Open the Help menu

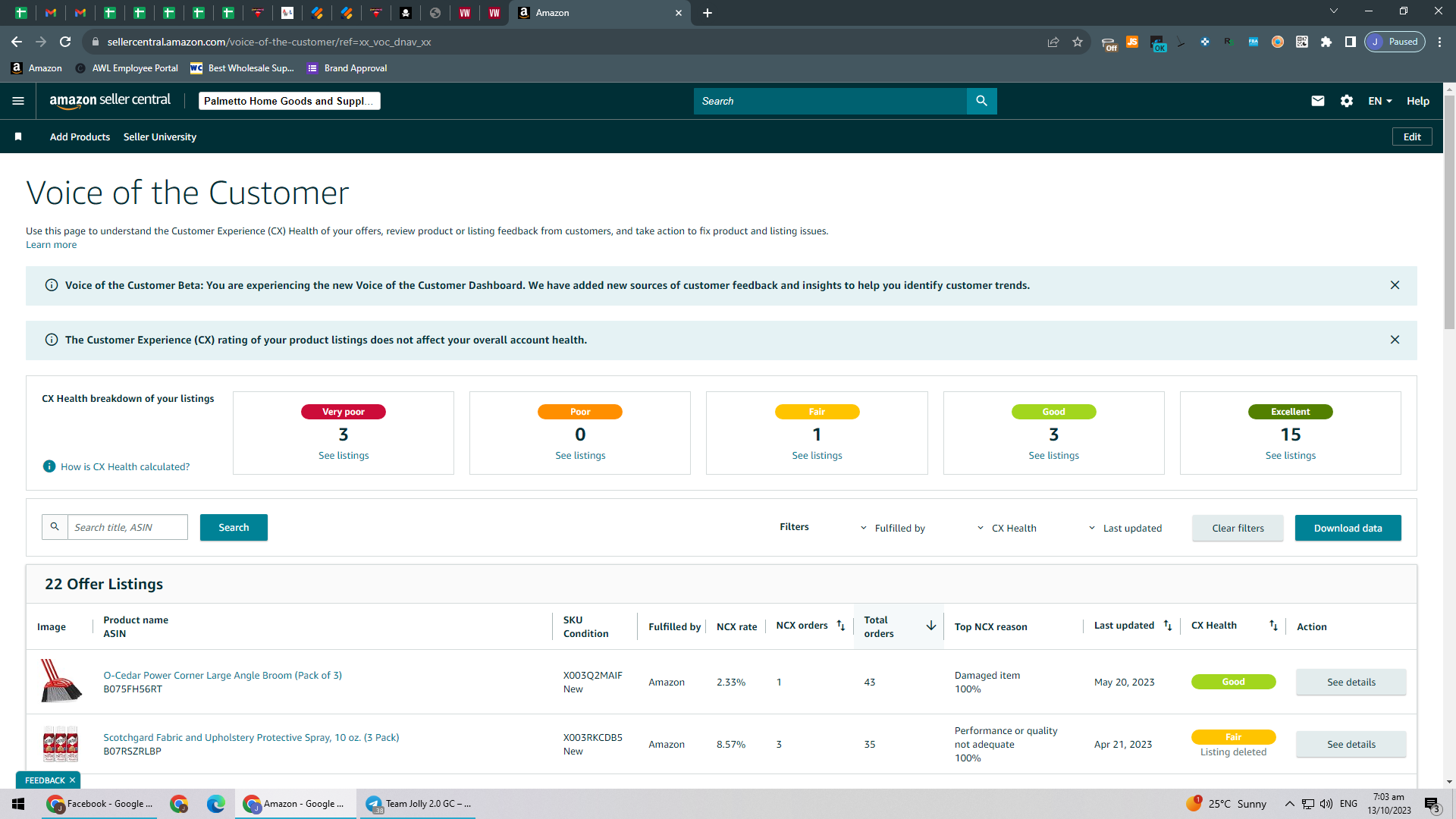click(x=1418, y=101)
